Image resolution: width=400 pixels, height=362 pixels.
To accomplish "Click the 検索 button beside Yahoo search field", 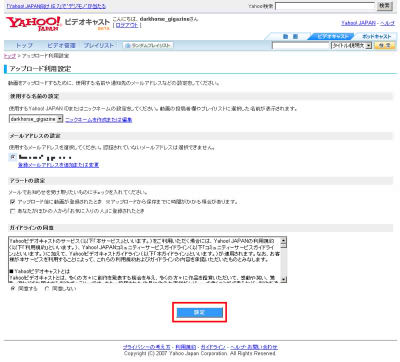I will [x=385, y=6].
